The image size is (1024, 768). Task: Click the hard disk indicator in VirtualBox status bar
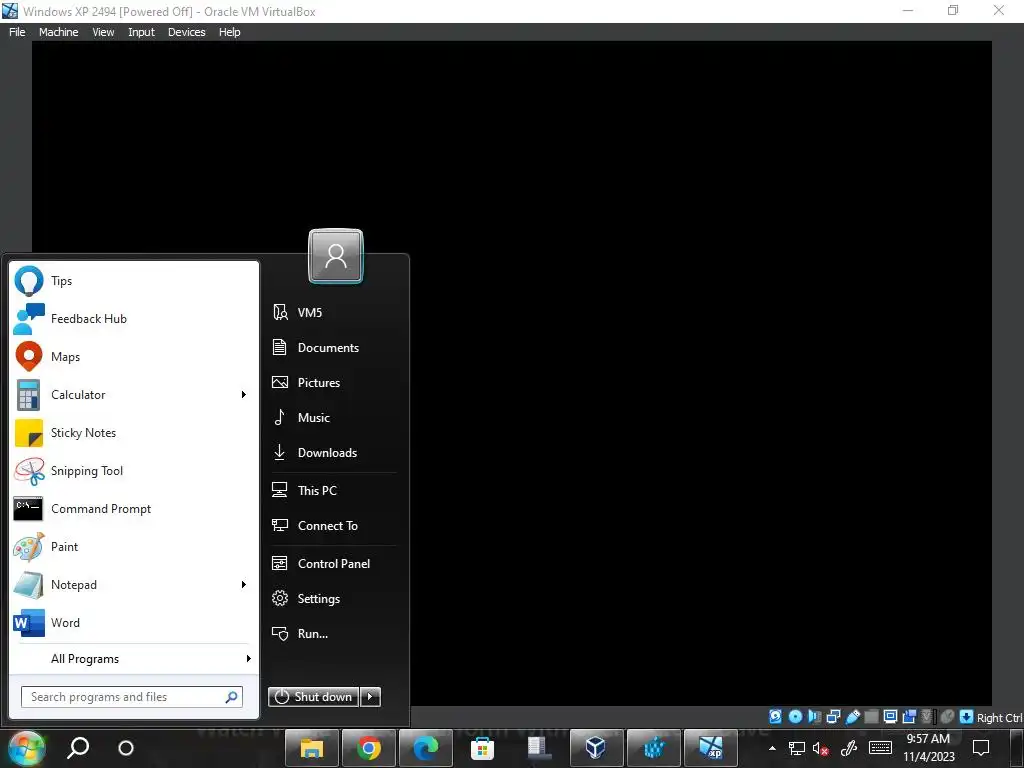tap(775, 716)
